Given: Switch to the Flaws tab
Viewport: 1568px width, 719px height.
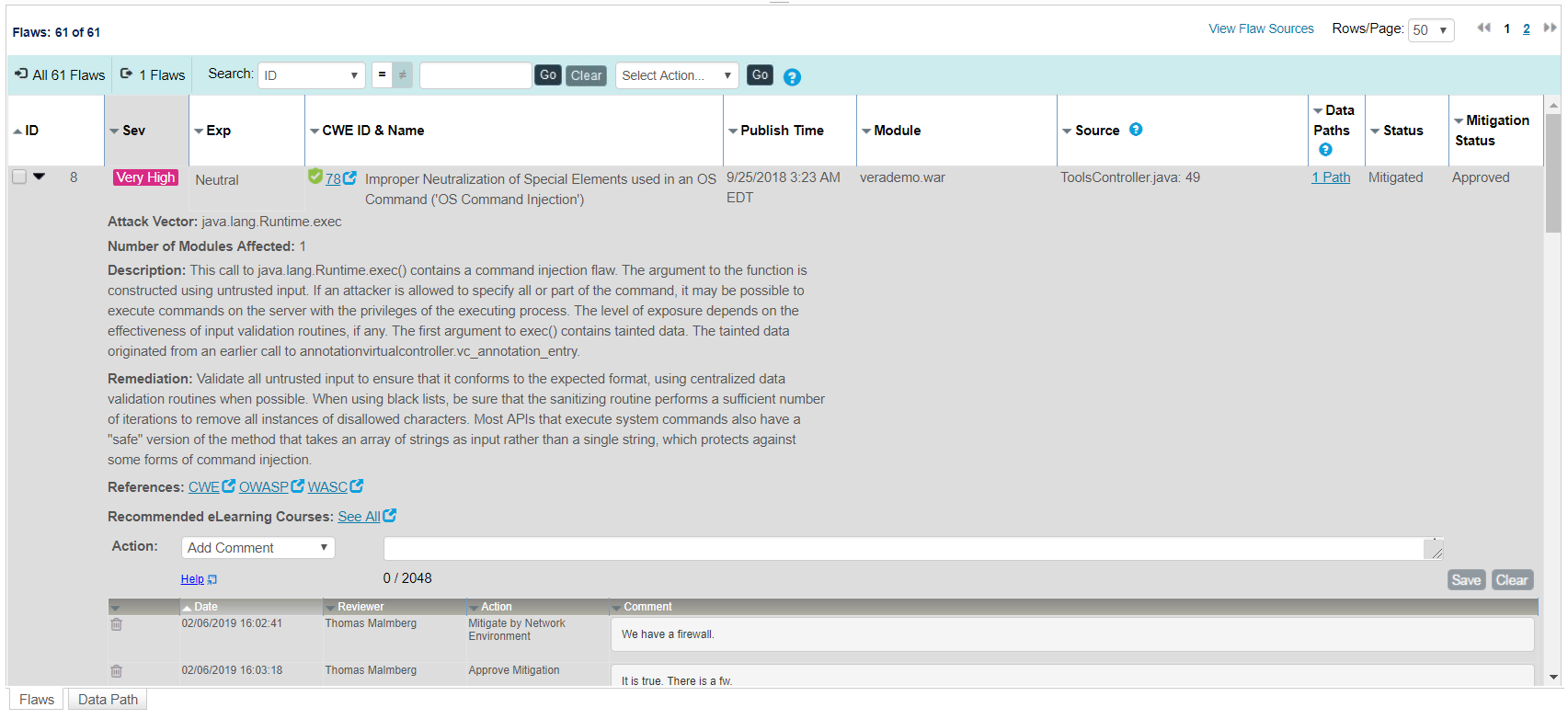Looking at the screenshot, I should tap(37, 700).
